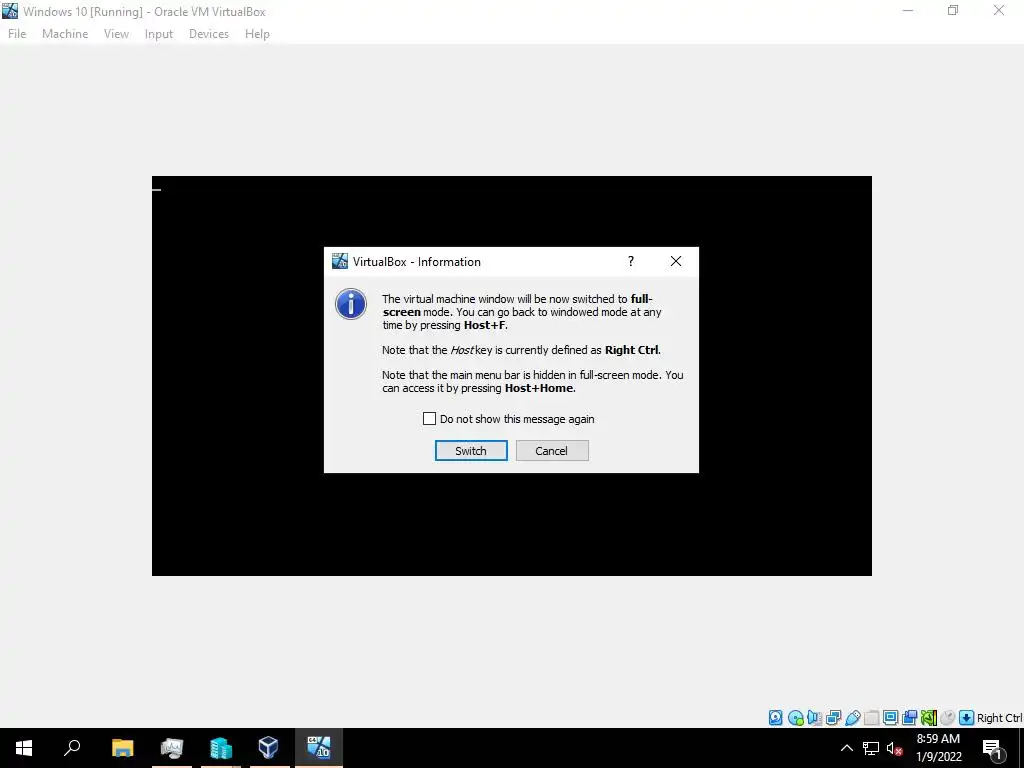Restore down the VirtualBox VM window

[x=953, y=10]
